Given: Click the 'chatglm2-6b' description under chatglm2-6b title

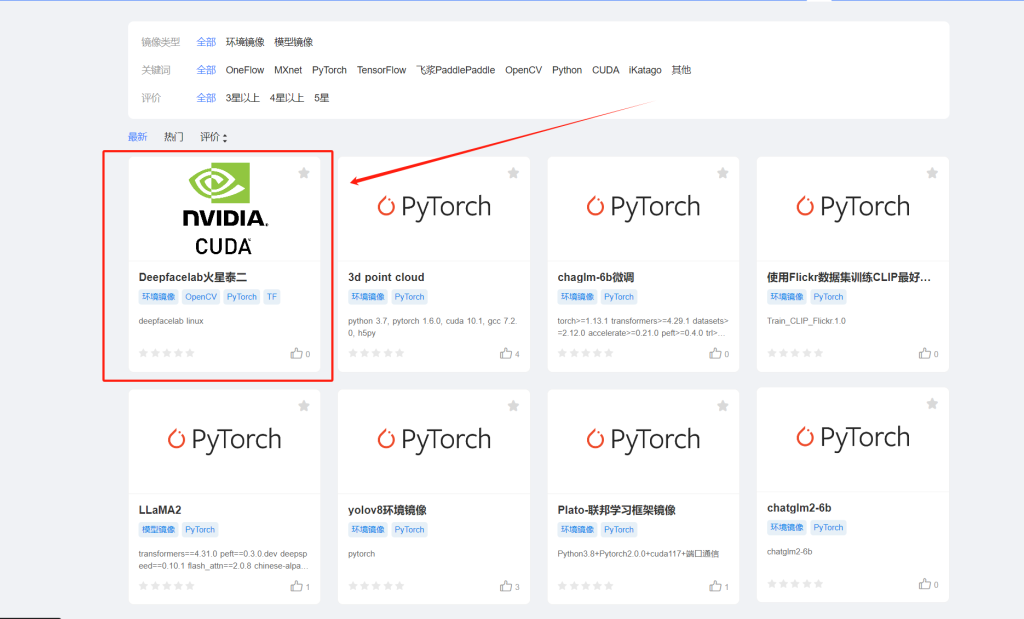Looking at the screenshot, I should coord(790,552).
